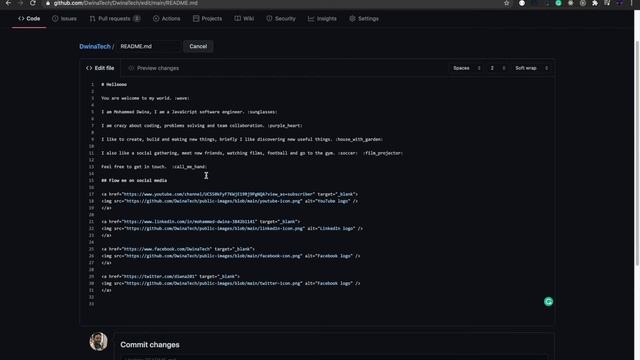Open the Issues tab
640x360 pixels.
coord(64,18)
